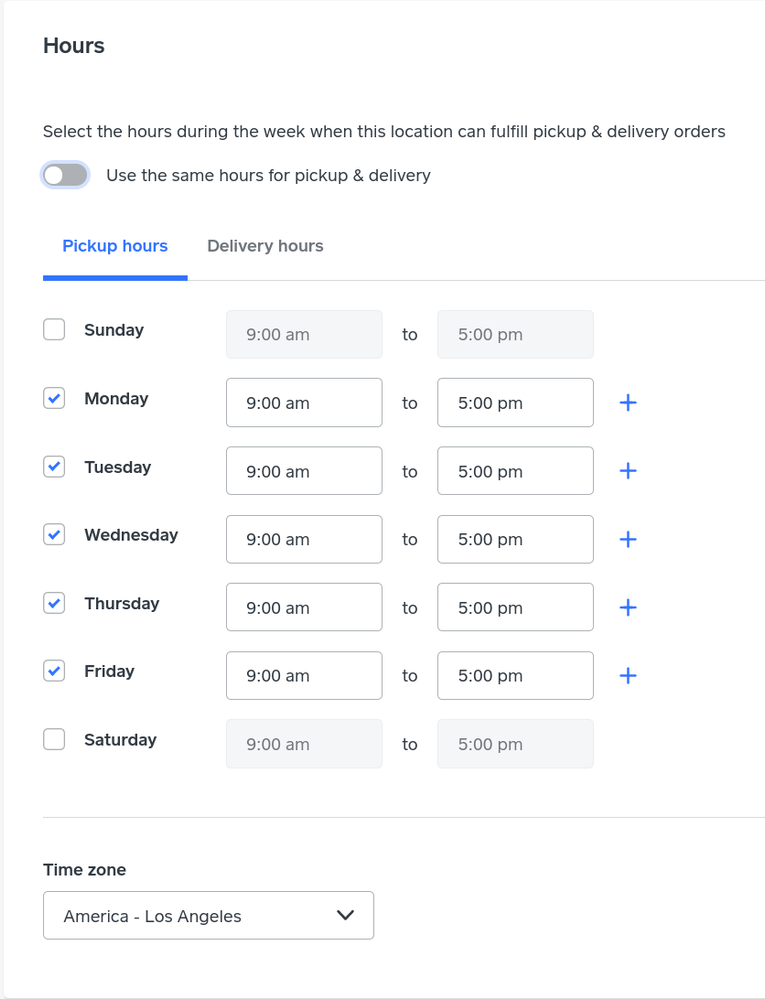Add another time slot for Thursday
This screenshot has height=999, width=765.
coord(628,607)
